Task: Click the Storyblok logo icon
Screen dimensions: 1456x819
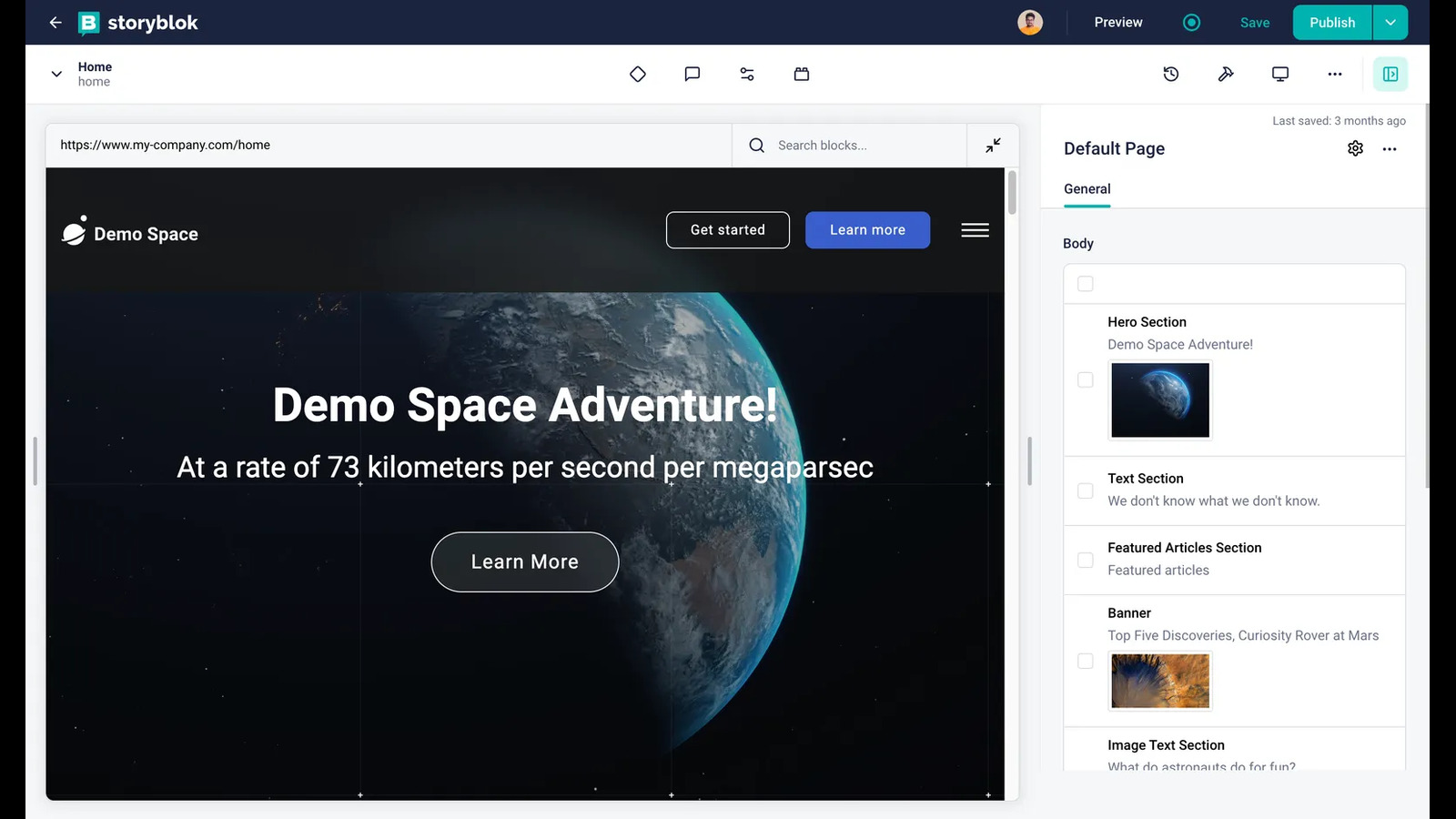Action: pos(88,23)
